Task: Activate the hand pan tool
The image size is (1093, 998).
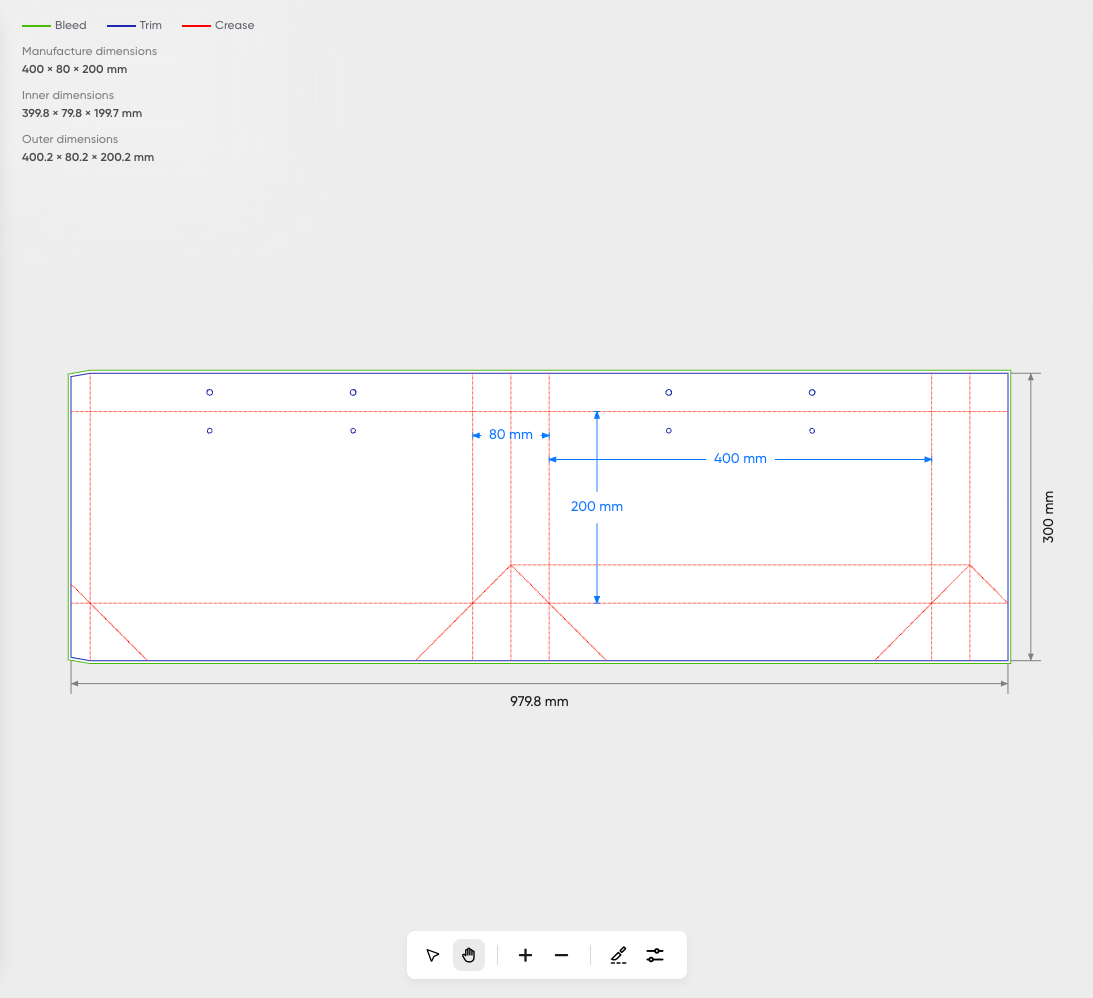Action: click(469, 955)
